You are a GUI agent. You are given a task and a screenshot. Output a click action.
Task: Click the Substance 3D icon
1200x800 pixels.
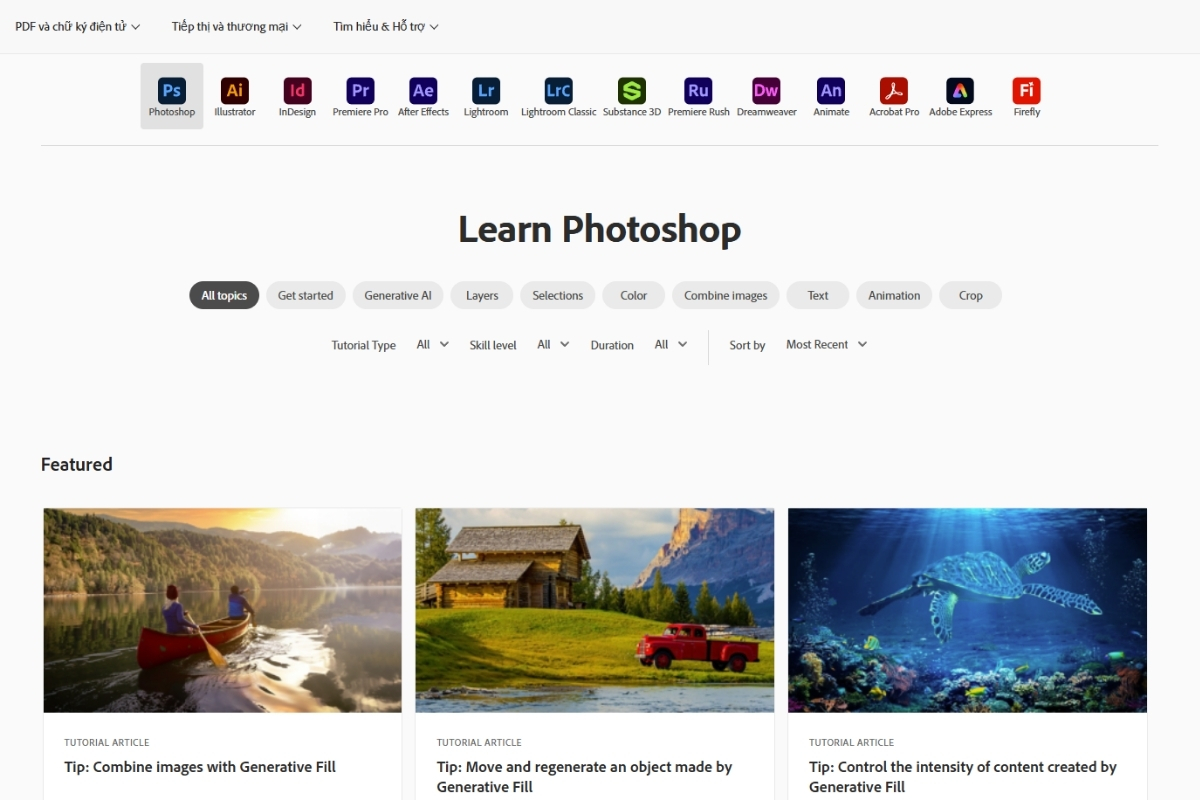pyautogui.click(x=631, y=96)
